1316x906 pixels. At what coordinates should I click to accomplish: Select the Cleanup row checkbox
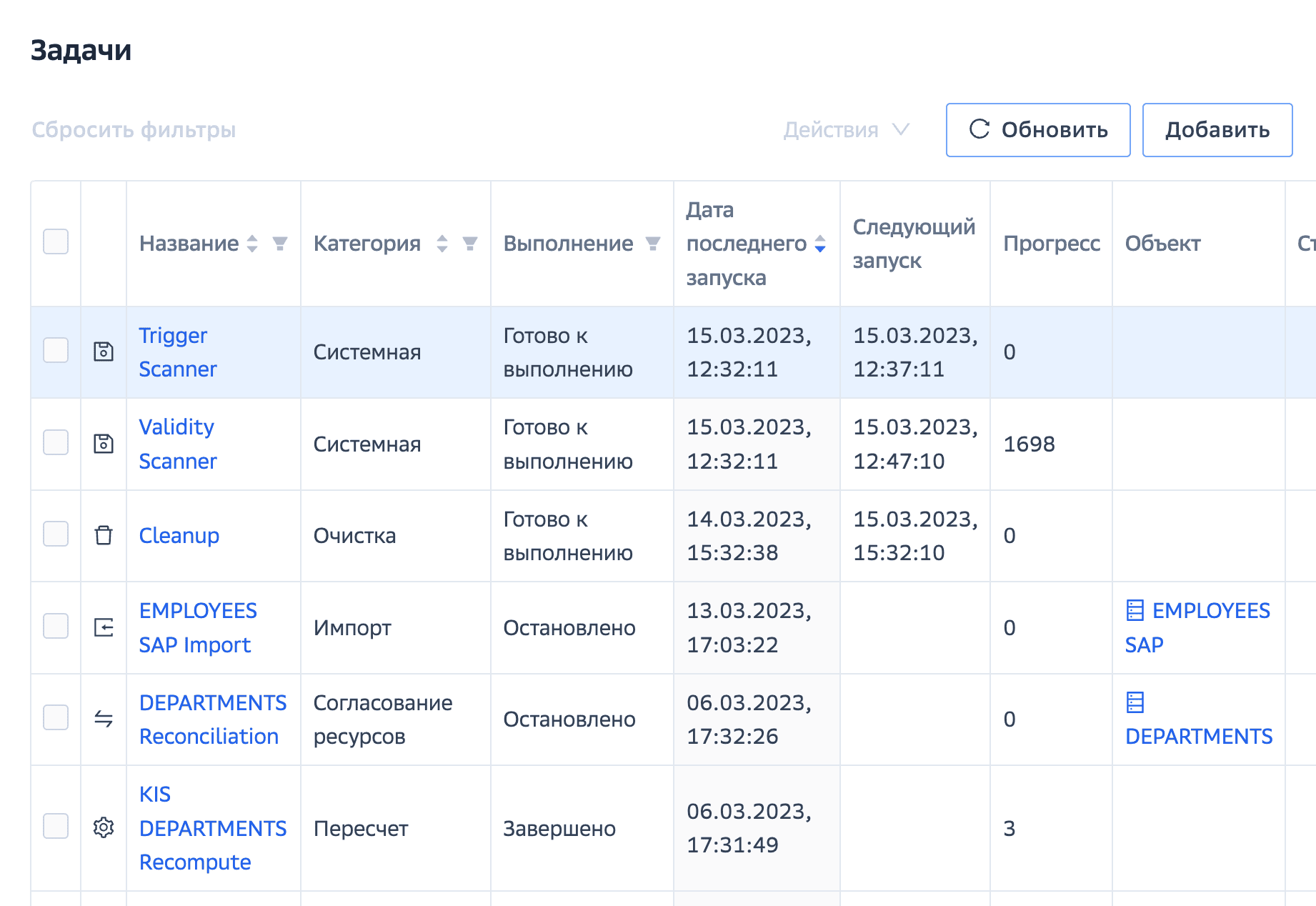coord(56,534)
